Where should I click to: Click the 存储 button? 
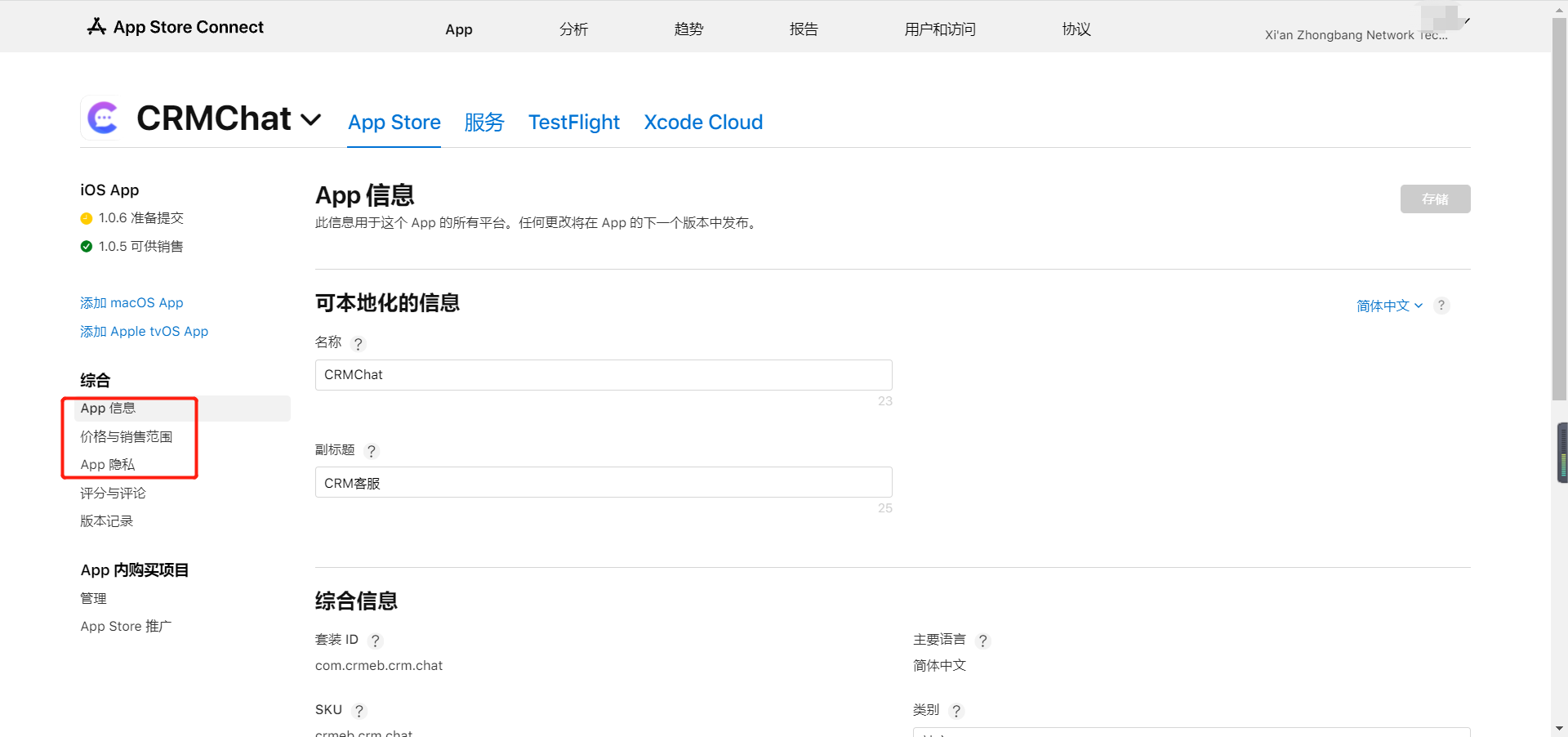1434,199
